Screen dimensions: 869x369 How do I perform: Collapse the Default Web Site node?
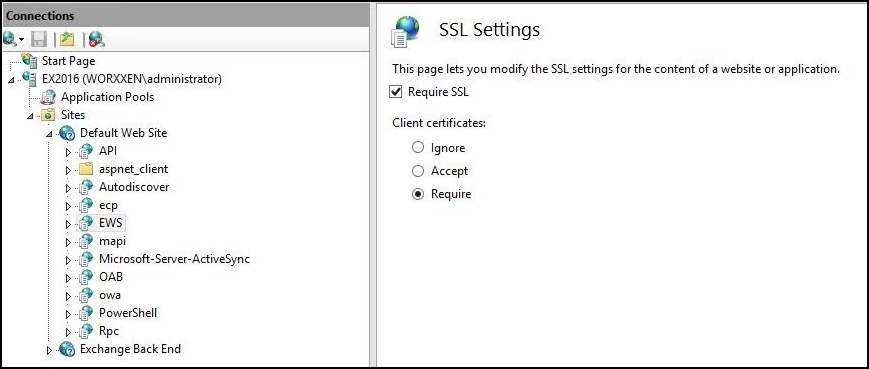(x=49, y=135)
